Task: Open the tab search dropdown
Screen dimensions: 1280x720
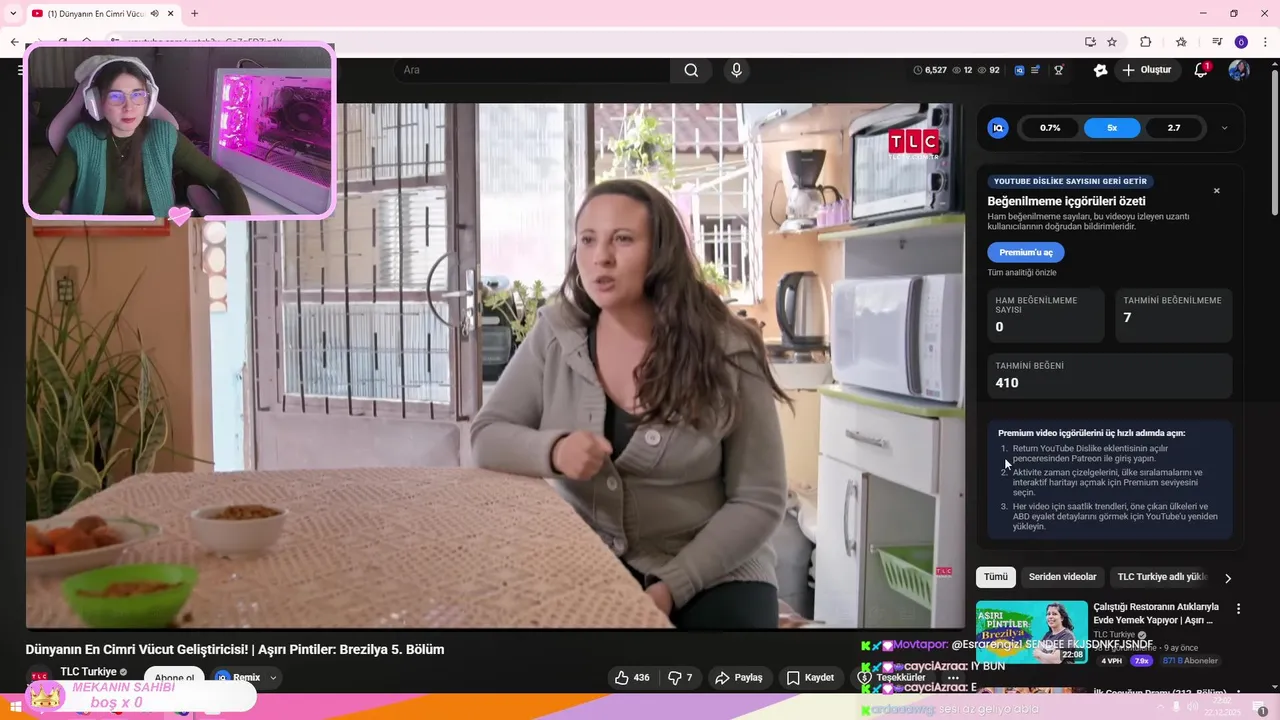Action: (x=13, y=13)
